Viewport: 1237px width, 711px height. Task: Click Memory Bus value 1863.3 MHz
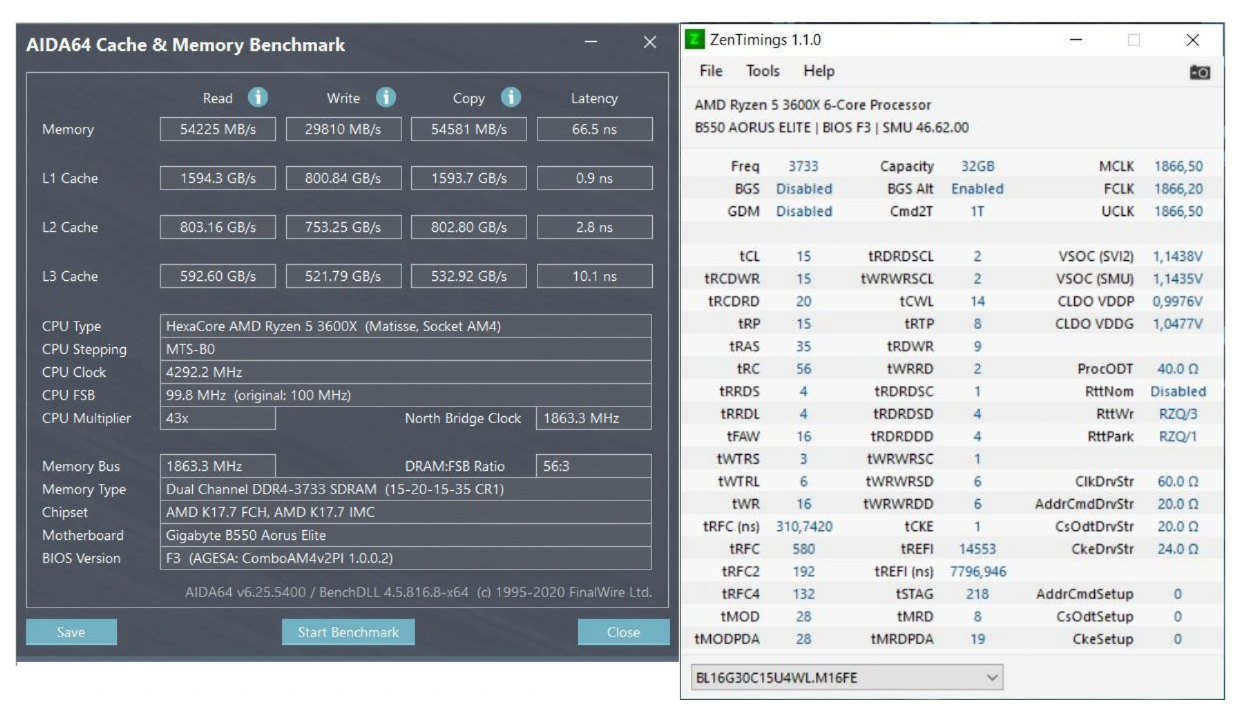pos(218,466)
